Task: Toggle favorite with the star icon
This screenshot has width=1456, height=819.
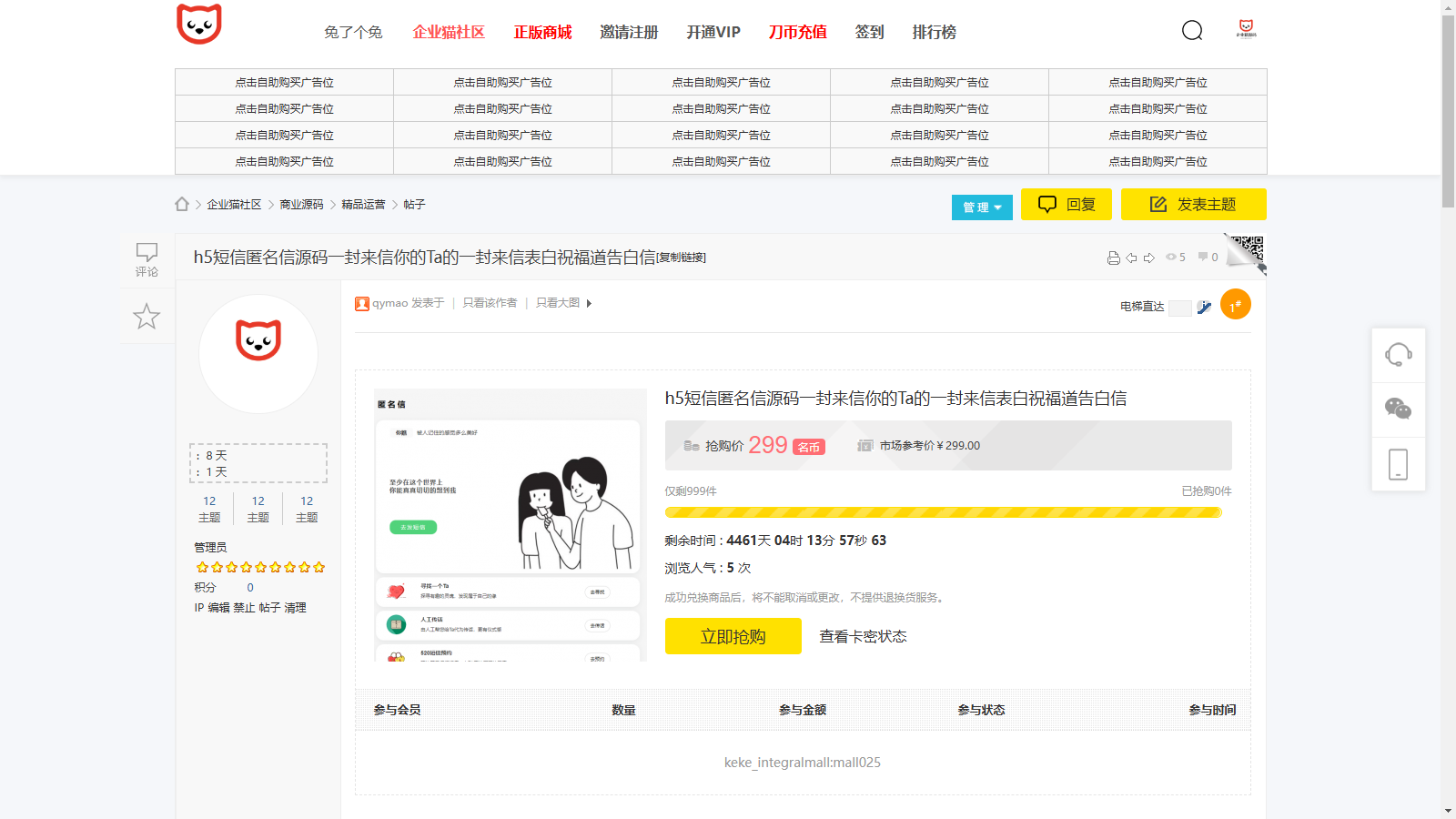Action: (147, 316)
